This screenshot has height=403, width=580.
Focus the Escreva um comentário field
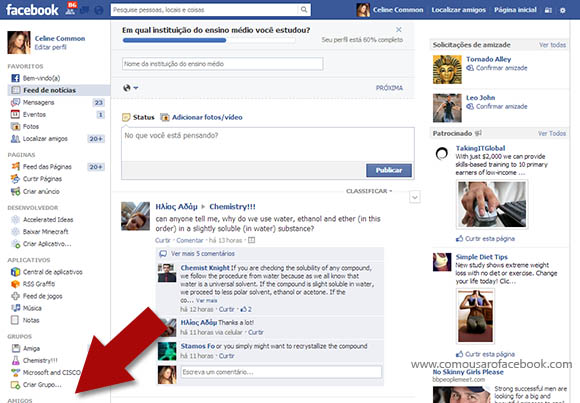point(281,372)
